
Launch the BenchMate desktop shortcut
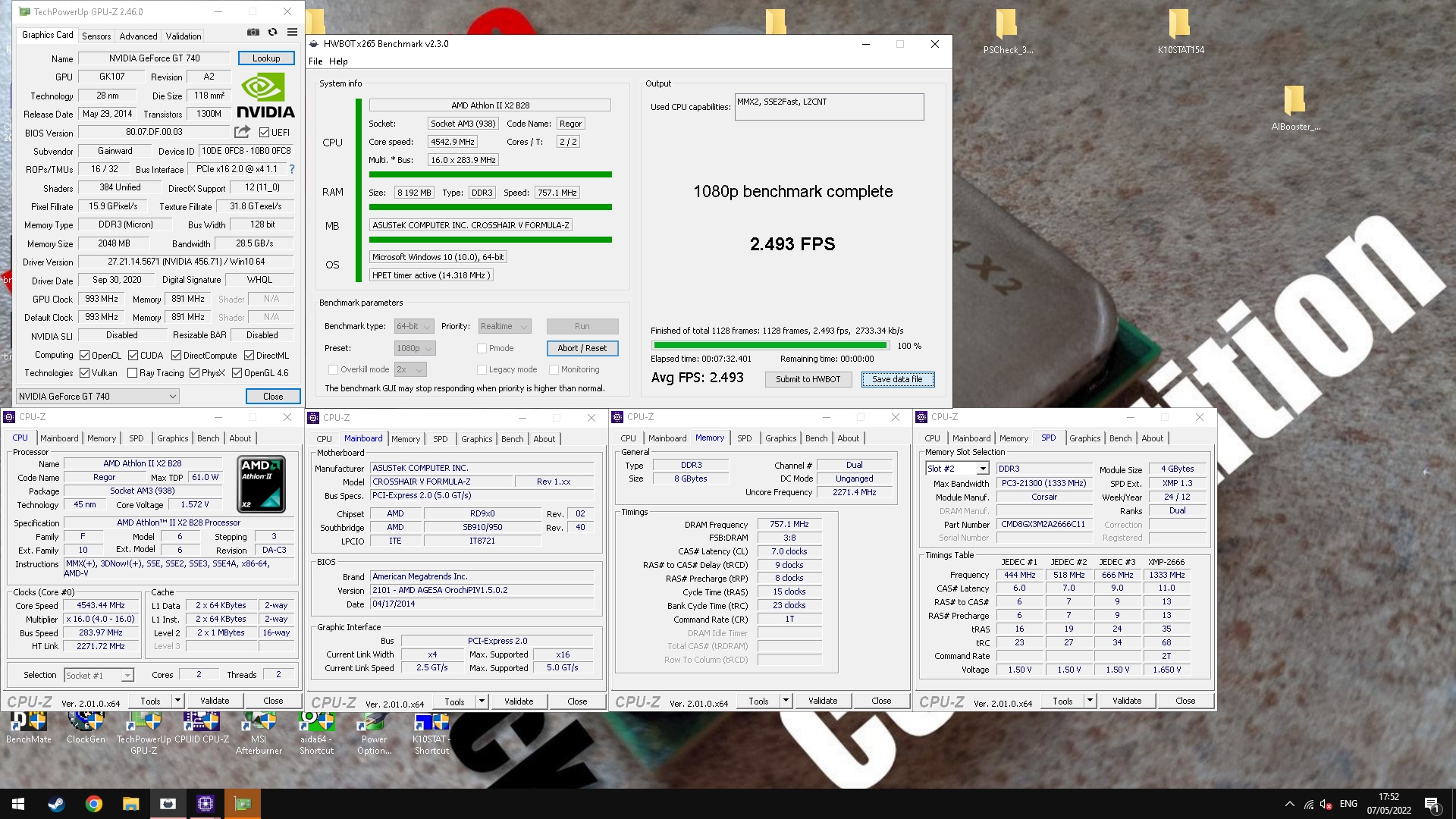[x=29, y=728]
